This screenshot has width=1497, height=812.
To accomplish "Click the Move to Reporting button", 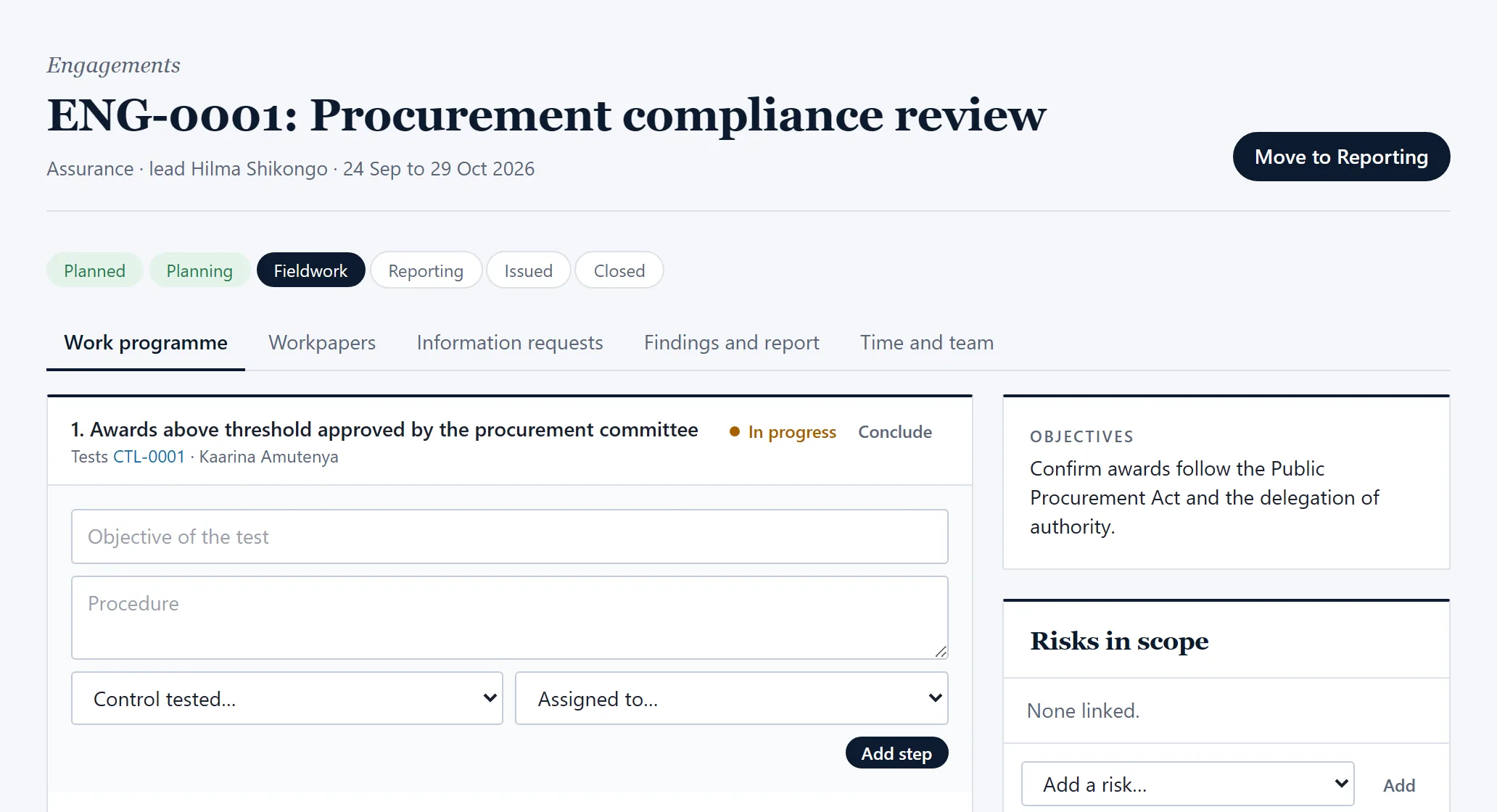I will point(1341,157).
